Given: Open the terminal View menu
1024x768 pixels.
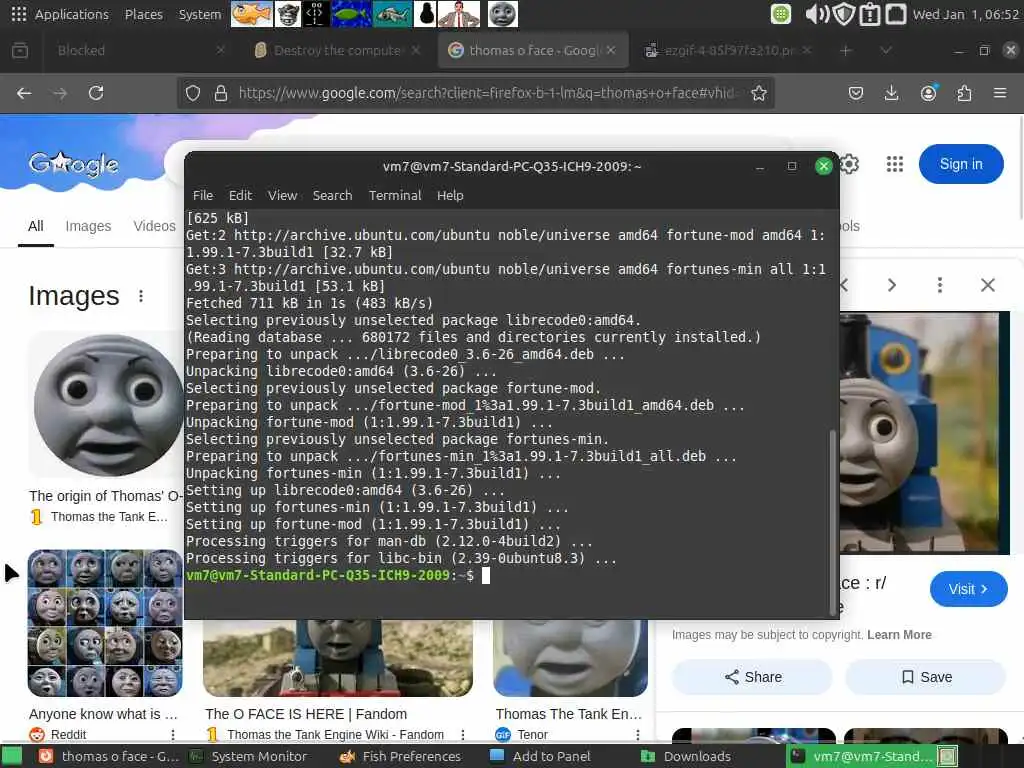Looking at the screenshot, I should (x=282, y=195).
